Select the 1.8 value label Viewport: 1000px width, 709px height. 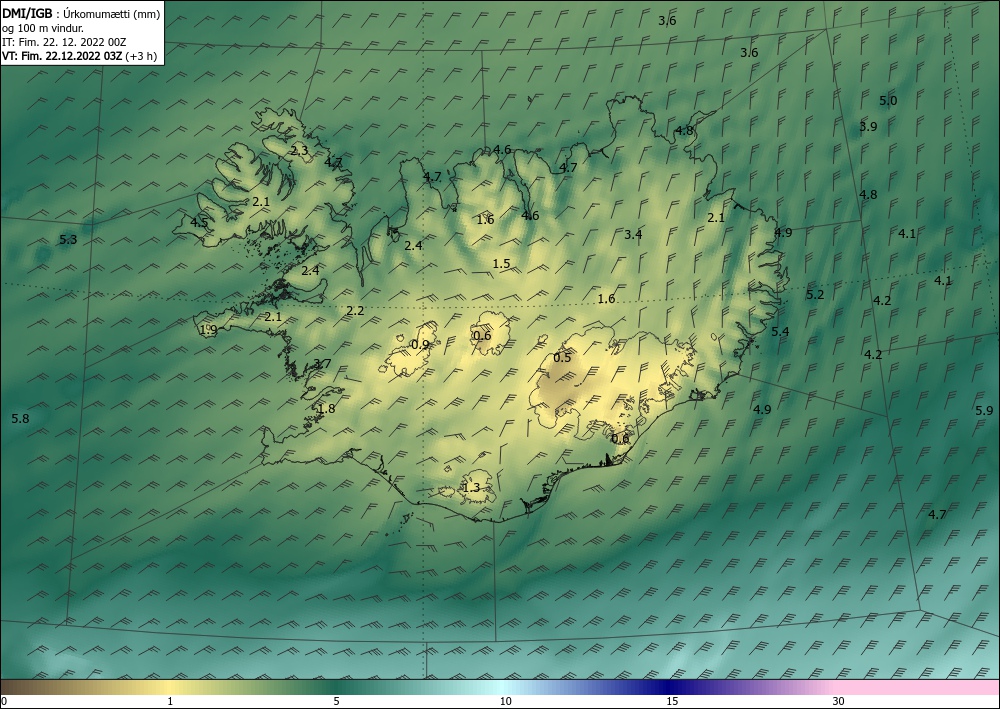click(326, 409)
